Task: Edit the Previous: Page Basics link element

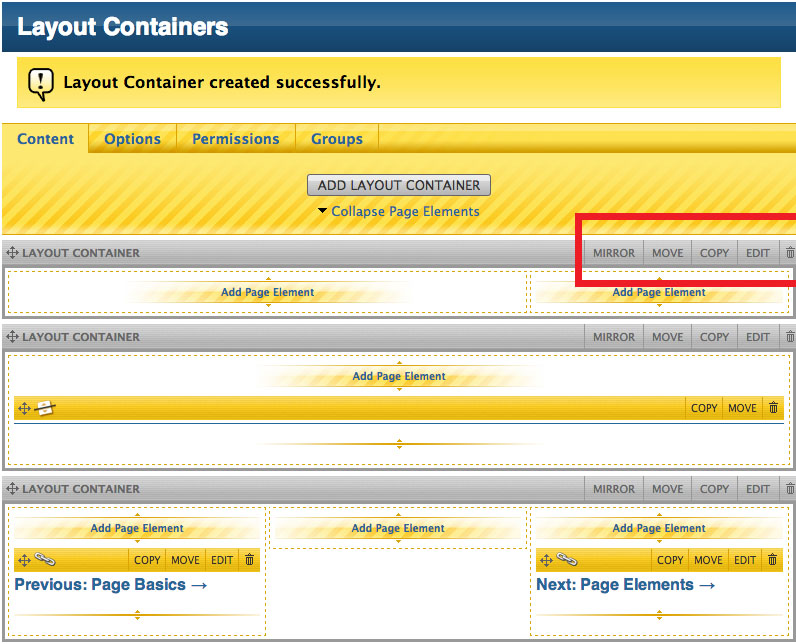Action: (x=222, y=560)
